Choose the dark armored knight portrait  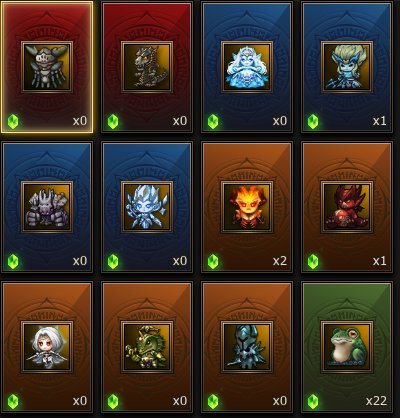[x=247, y=347]
